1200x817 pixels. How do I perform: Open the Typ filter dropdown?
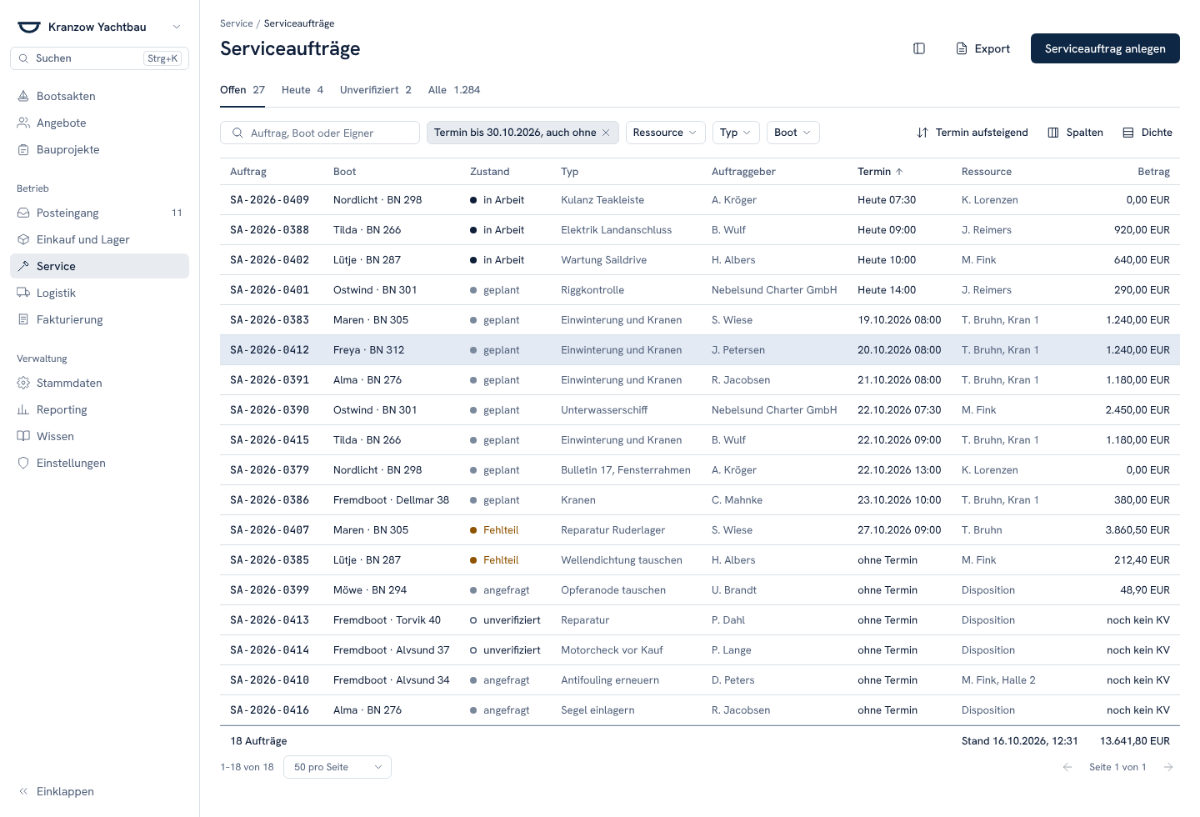click(736, 133)
